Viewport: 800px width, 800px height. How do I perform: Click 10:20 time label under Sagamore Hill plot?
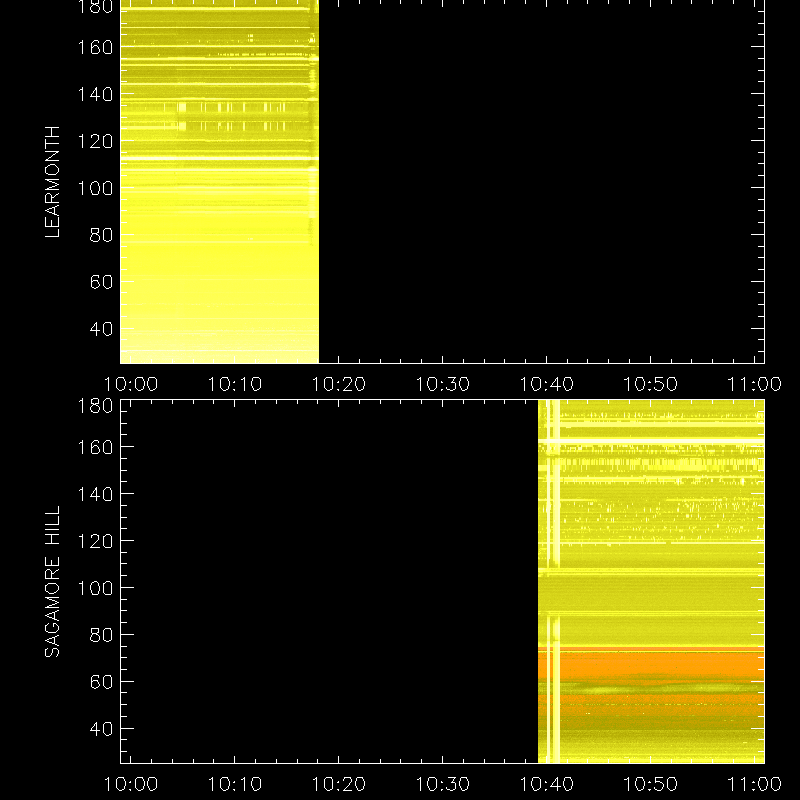339,784
